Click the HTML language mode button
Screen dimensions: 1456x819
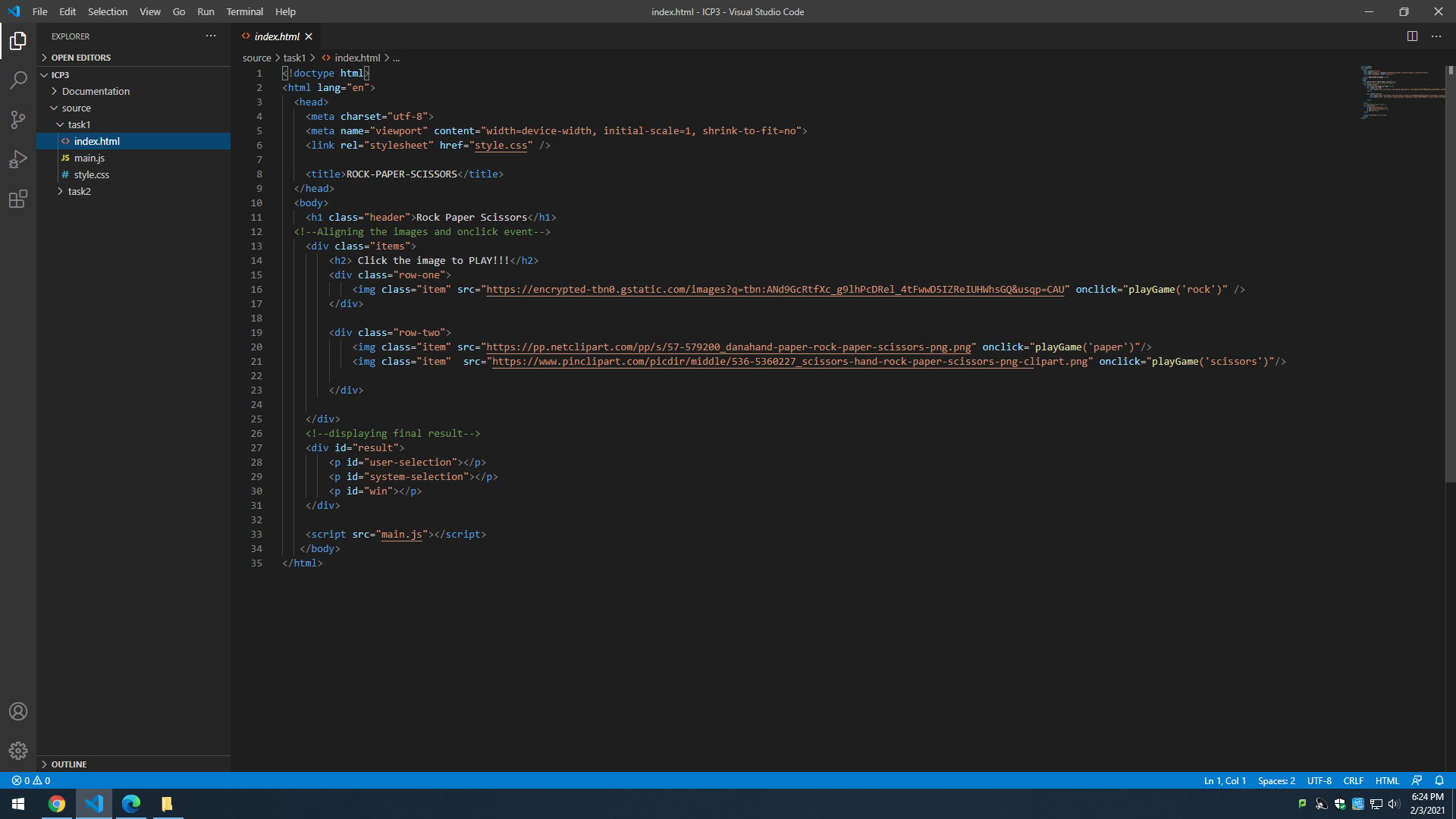tap(1387, 780)
